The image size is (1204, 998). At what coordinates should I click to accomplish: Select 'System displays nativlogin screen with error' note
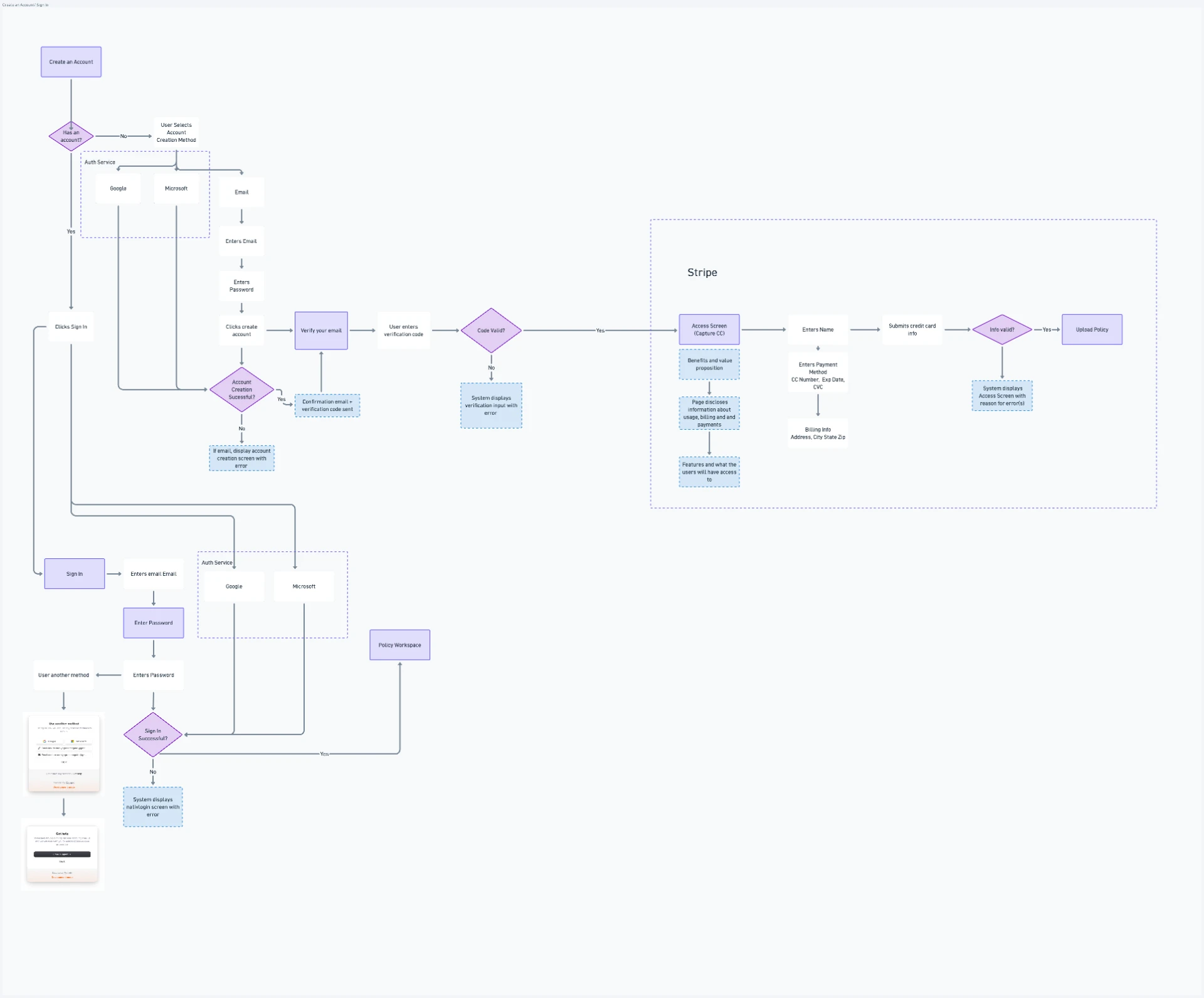153,807
